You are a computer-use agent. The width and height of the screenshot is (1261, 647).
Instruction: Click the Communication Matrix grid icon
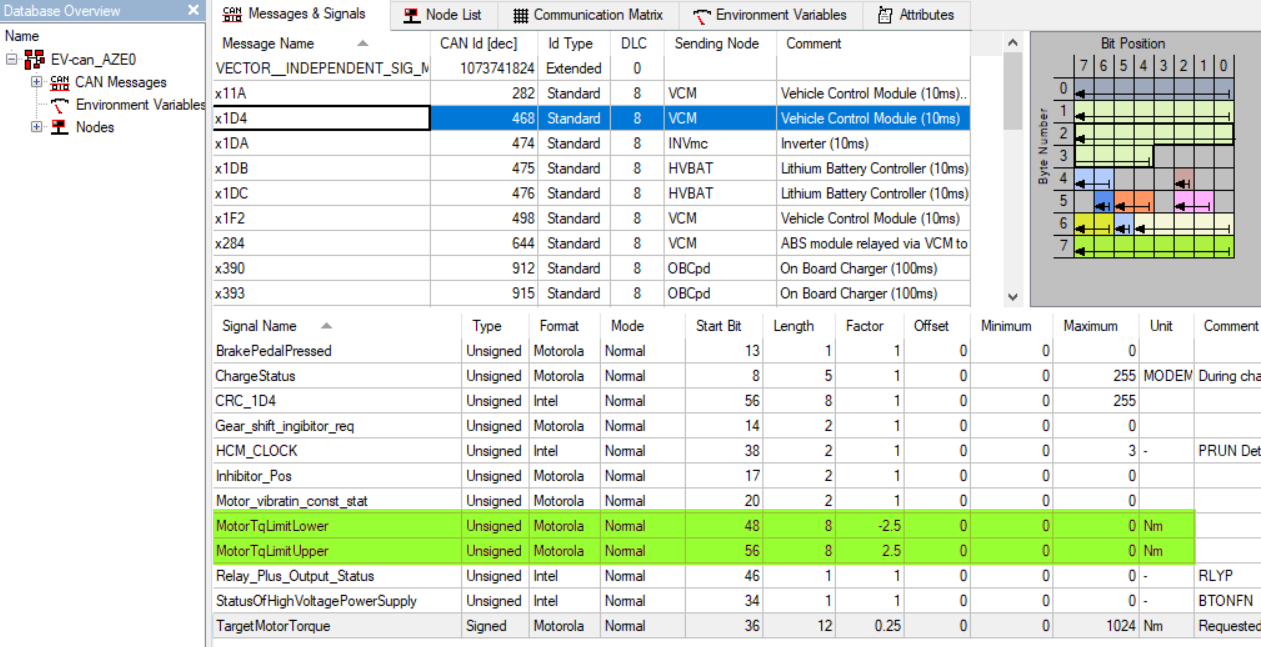[x=520, y=15]
